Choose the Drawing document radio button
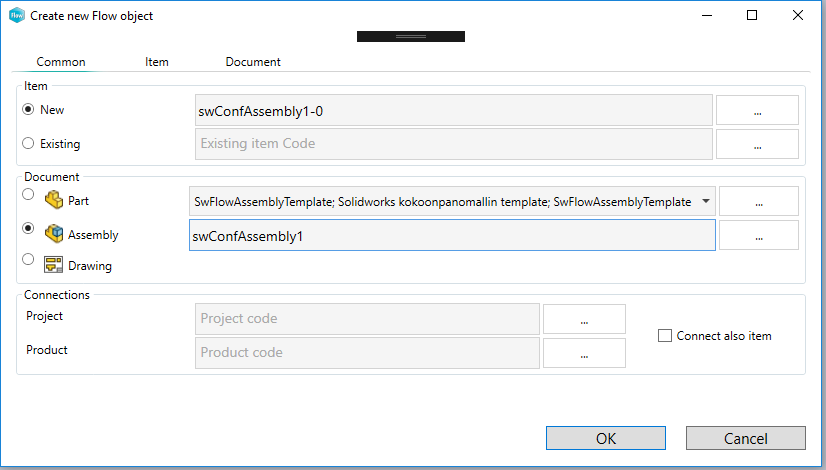This screenshot has width=826, height=470. 28,260
